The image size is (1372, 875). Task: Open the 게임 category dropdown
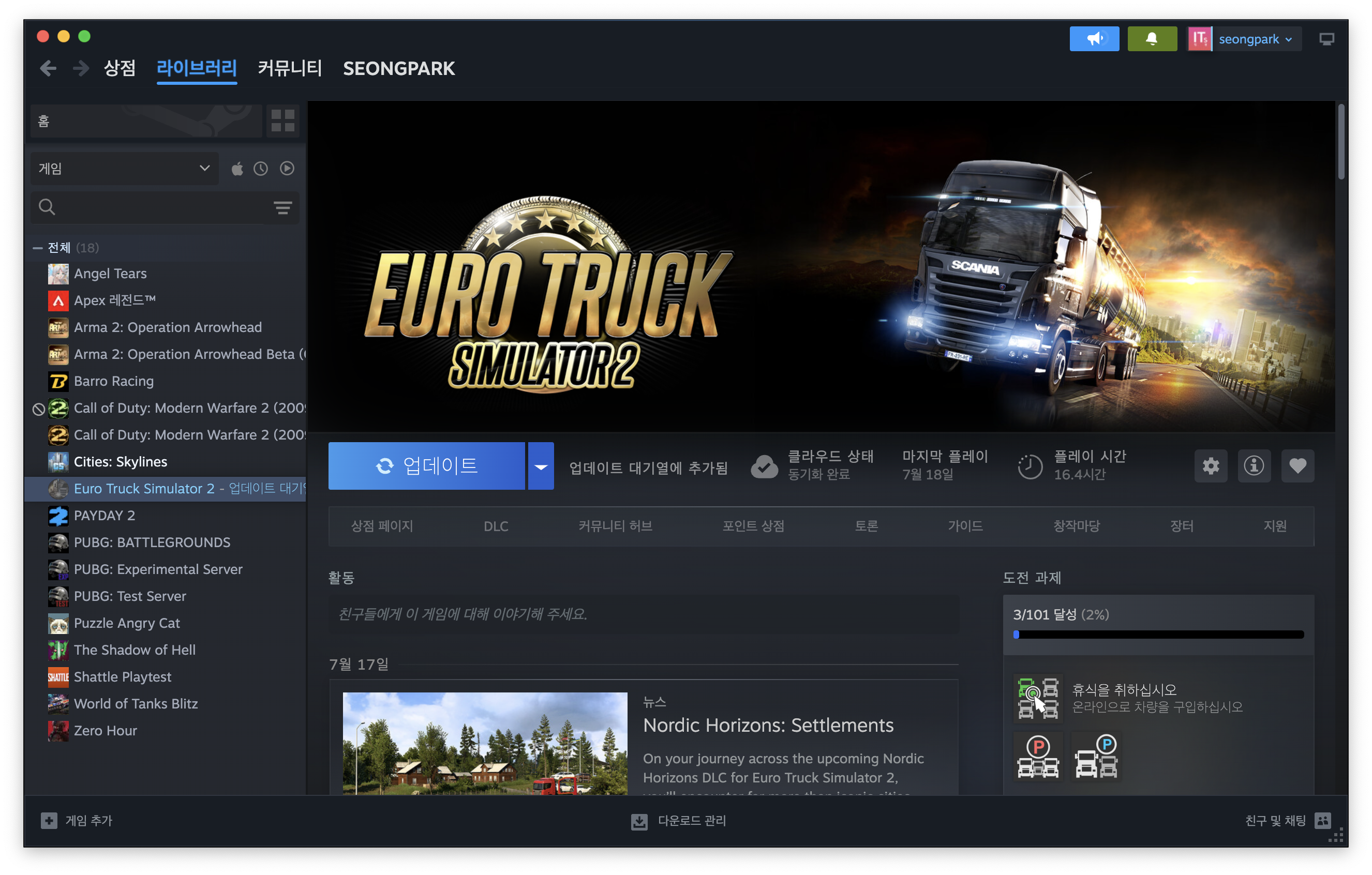(124, 169)
